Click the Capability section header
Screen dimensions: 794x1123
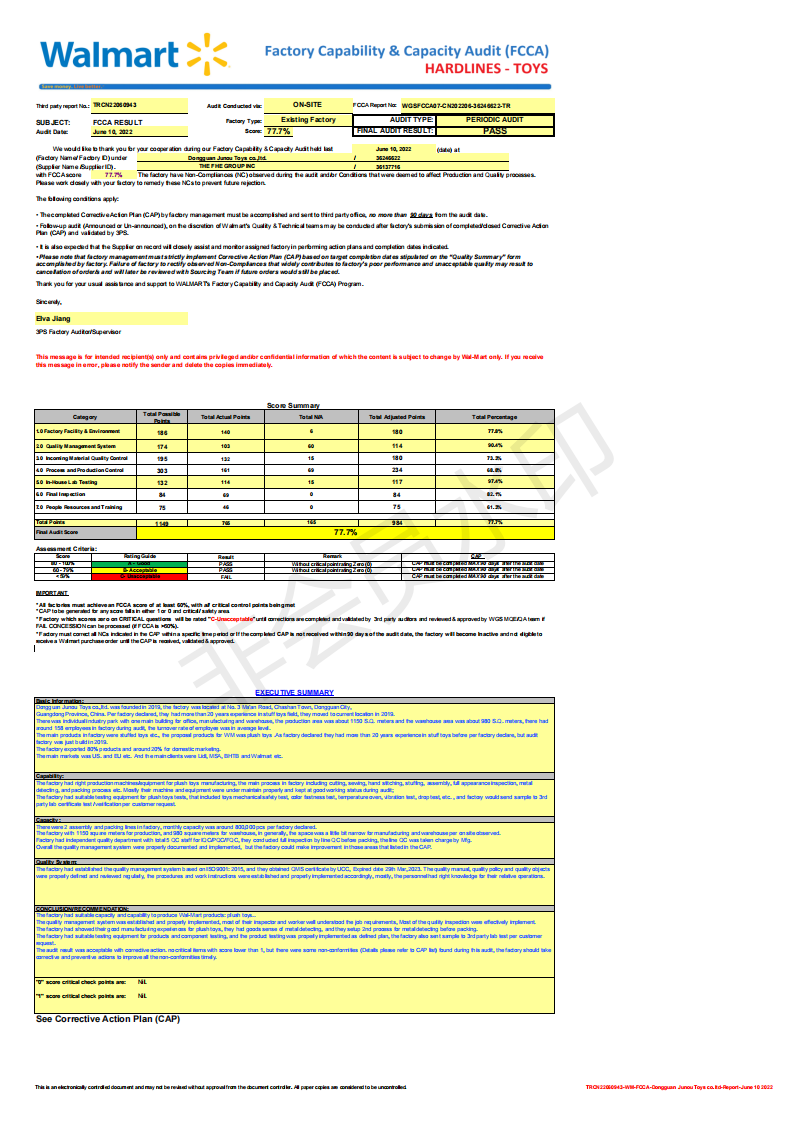pos(294,776)
